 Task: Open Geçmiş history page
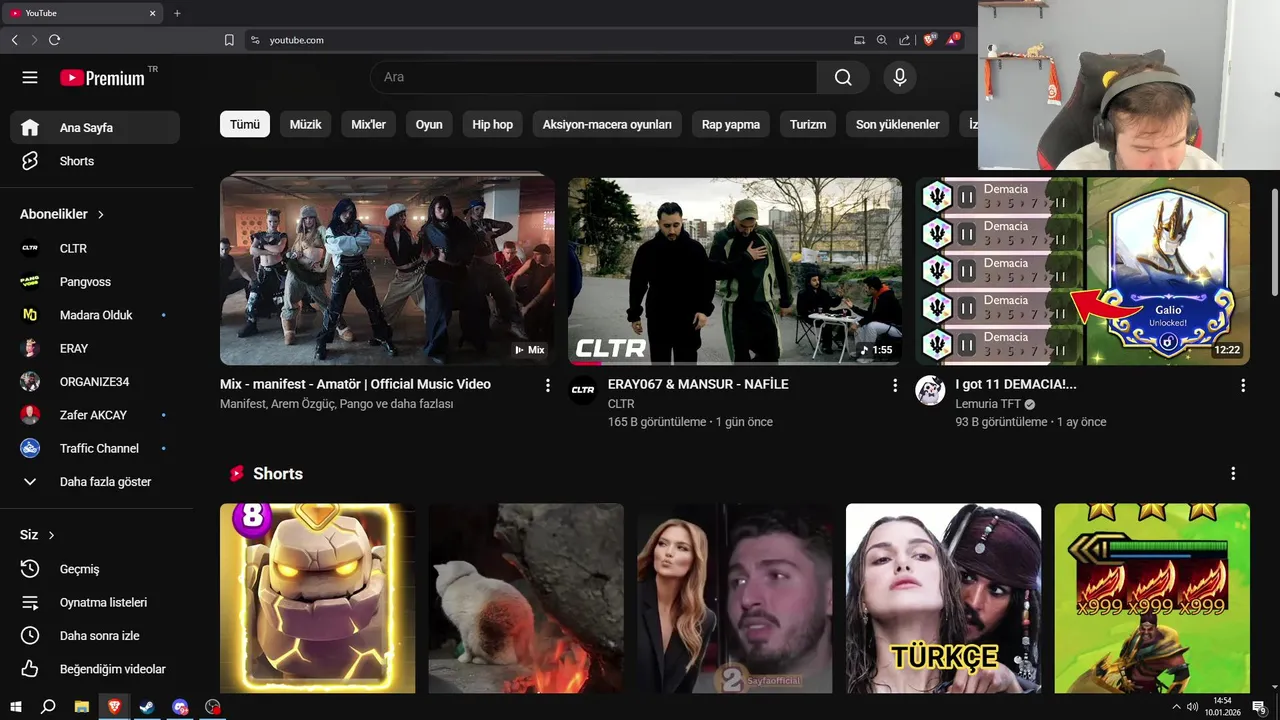[x=95, y=569]
